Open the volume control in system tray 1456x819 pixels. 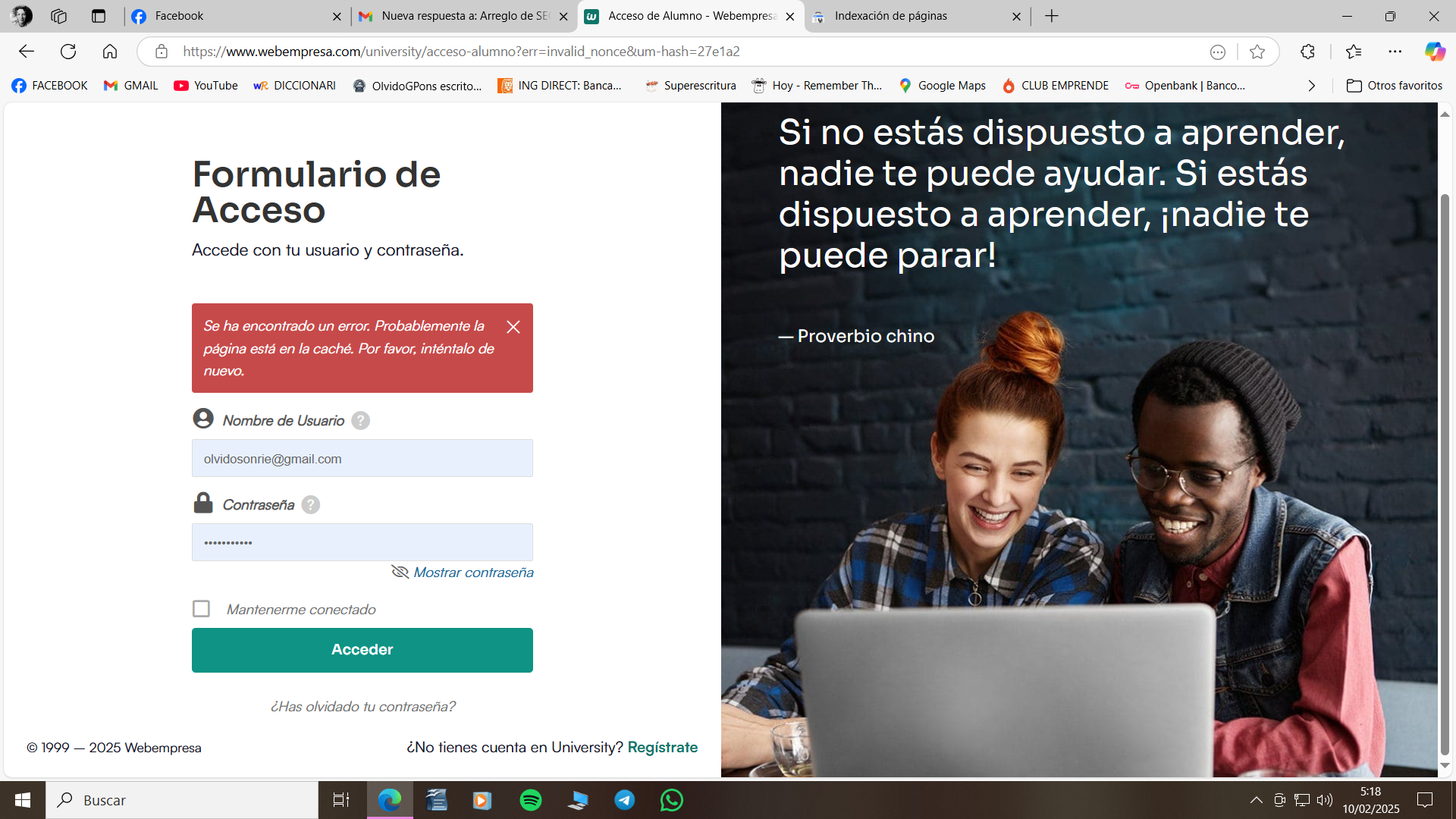(1325, 800)
